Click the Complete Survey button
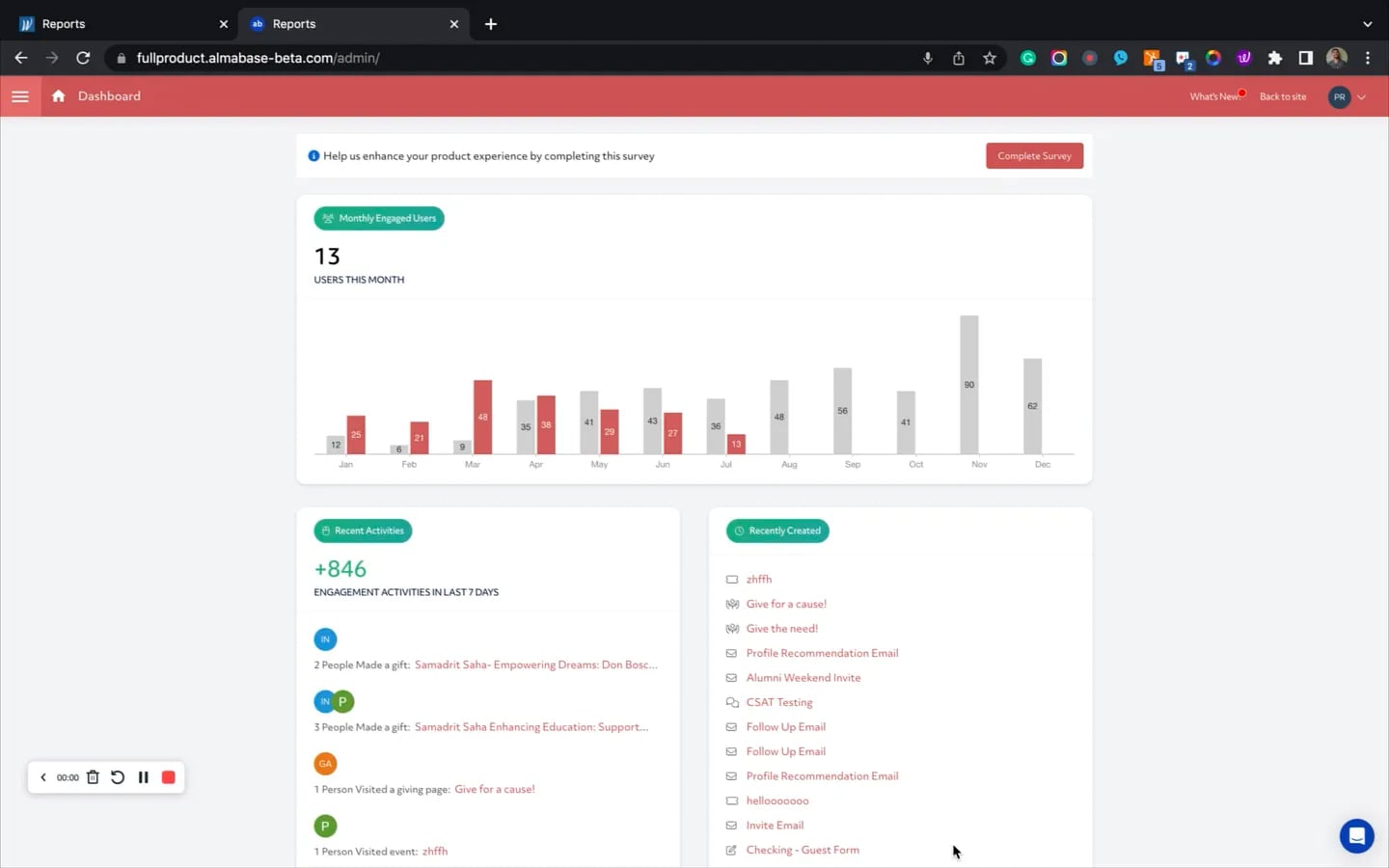 [1034, 156]
